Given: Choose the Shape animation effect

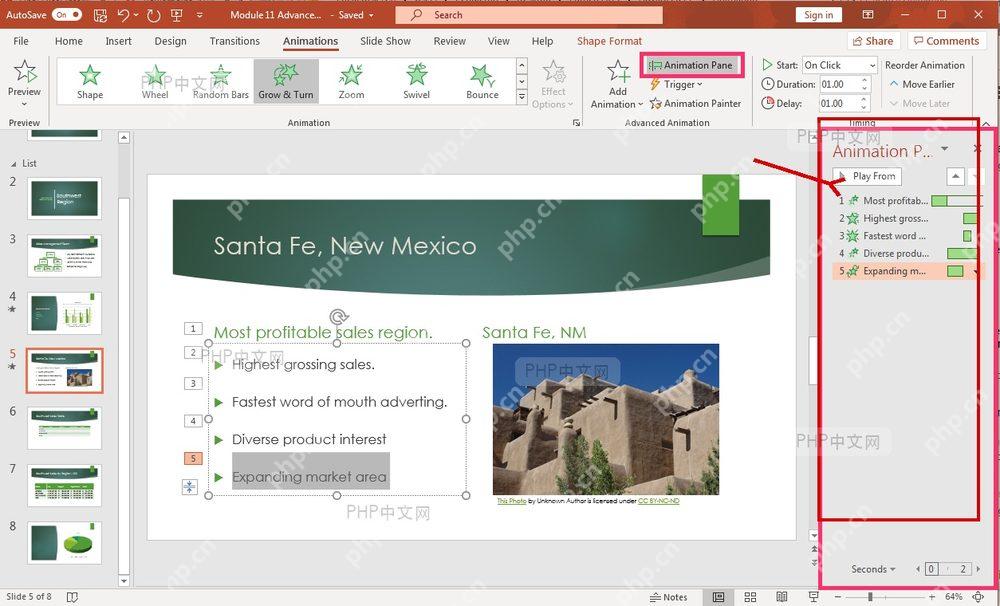Looking at the screenshot, I should tap(90, 82).
